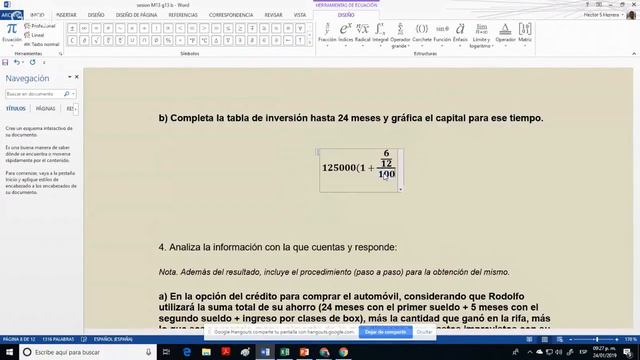Switch to TÍTULOS navigation tab
640x360 pixels.
point(16,109)
